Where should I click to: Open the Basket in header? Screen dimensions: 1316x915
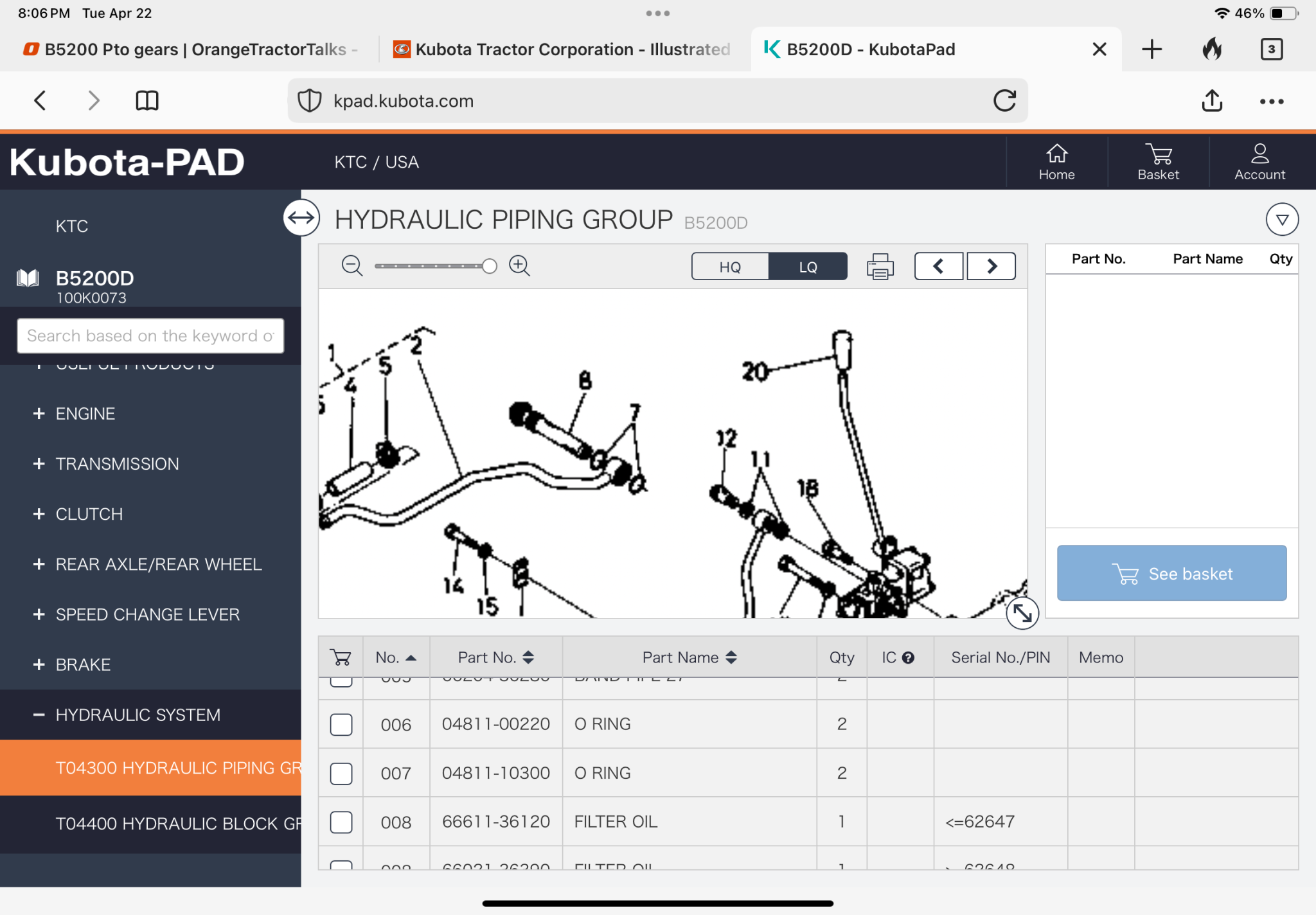1158,162
